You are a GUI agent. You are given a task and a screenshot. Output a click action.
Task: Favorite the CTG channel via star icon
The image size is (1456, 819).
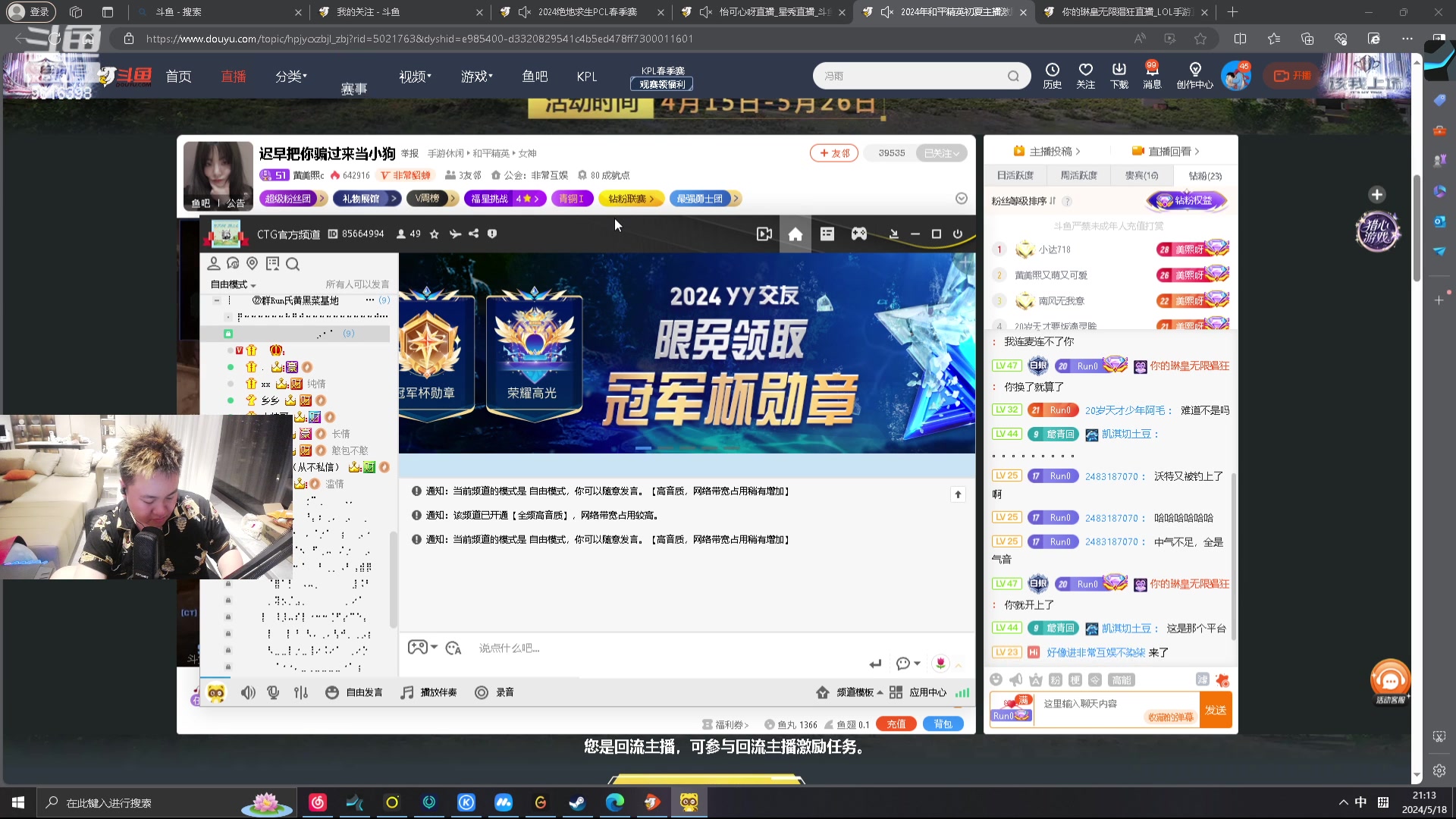click(x=435, y=234)
